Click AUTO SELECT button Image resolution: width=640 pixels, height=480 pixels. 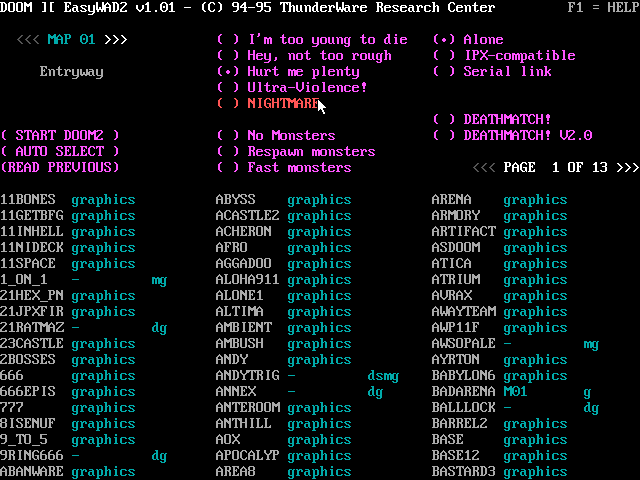[60, 151]
